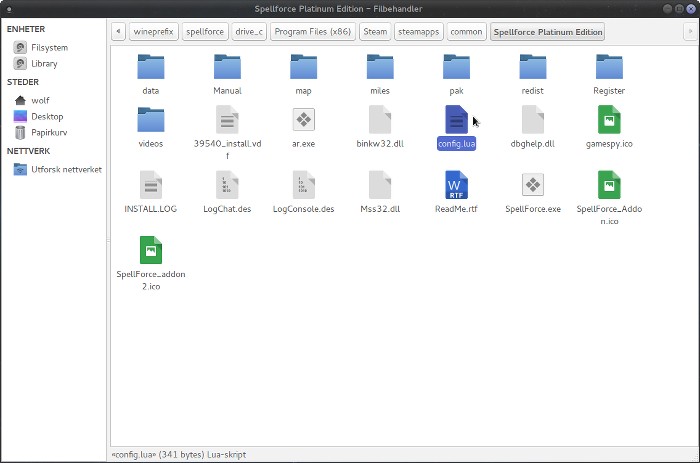Go to steamapps in the path bar
This screenshot has height=463, width=700.
tap(419, 32)
